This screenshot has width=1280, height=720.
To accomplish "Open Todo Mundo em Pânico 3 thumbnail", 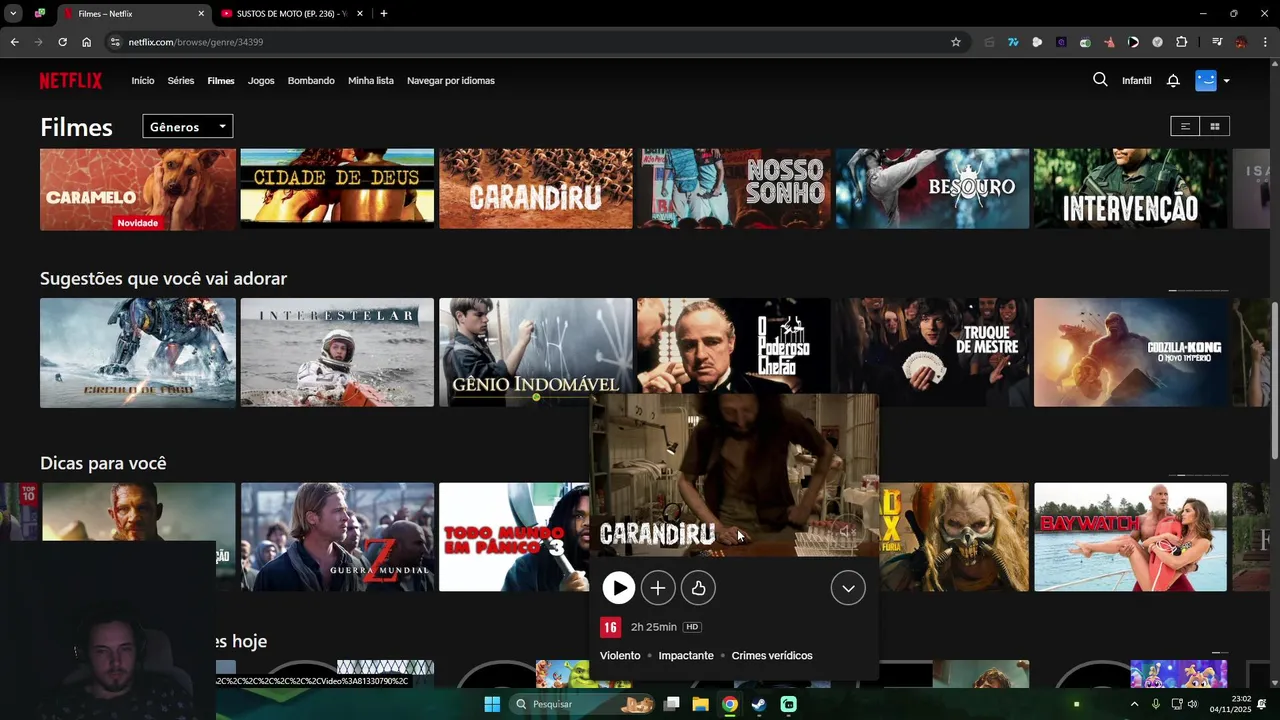I will [x=514, y=537].
